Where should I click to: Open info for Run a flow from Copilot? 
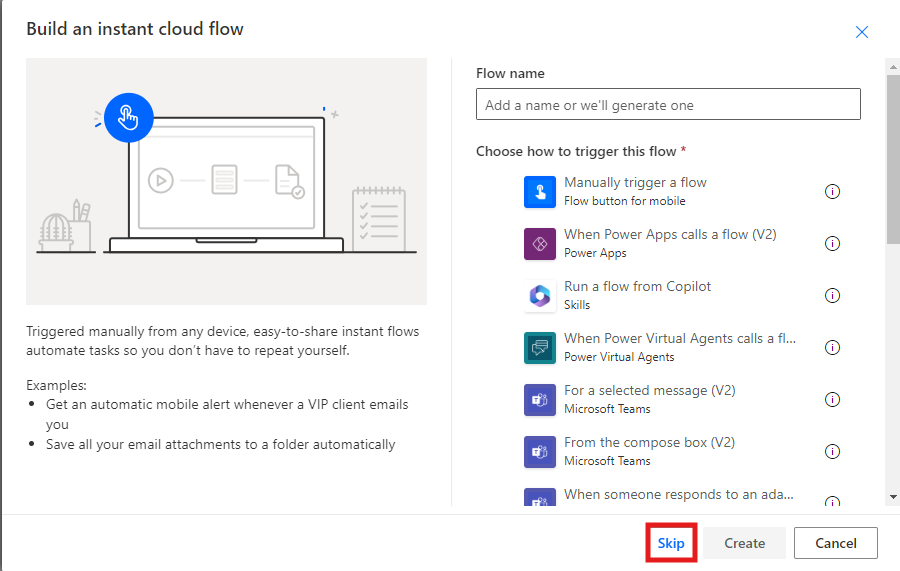(832, 296)
